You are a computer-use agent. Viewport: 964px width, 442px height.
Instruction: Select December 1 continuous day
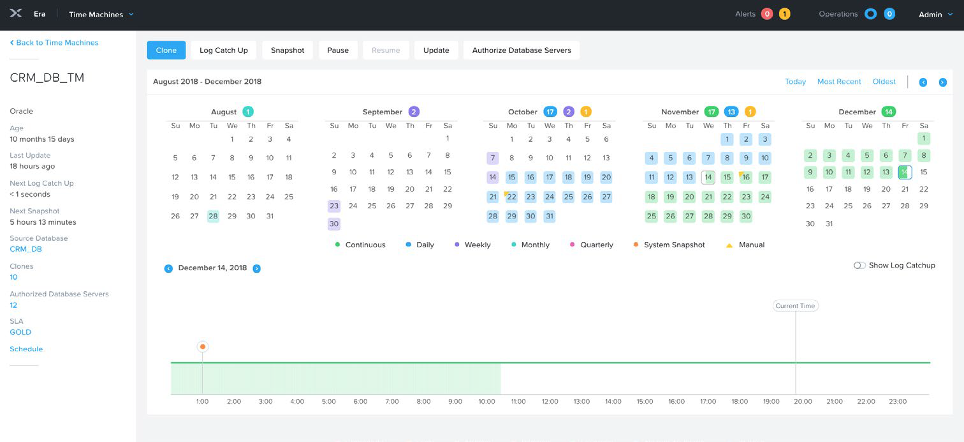(x=923, y=138)
